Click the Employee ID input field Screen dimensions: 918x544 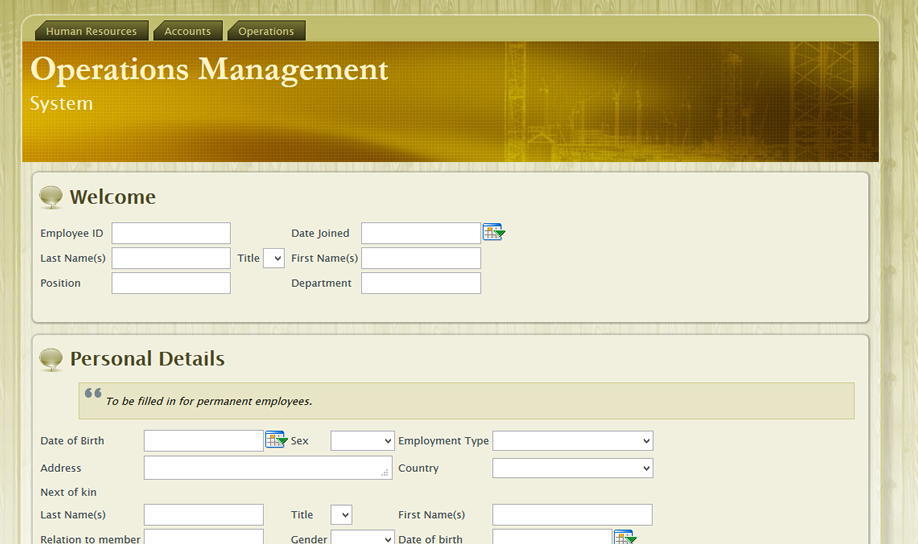tap(171, 233)
